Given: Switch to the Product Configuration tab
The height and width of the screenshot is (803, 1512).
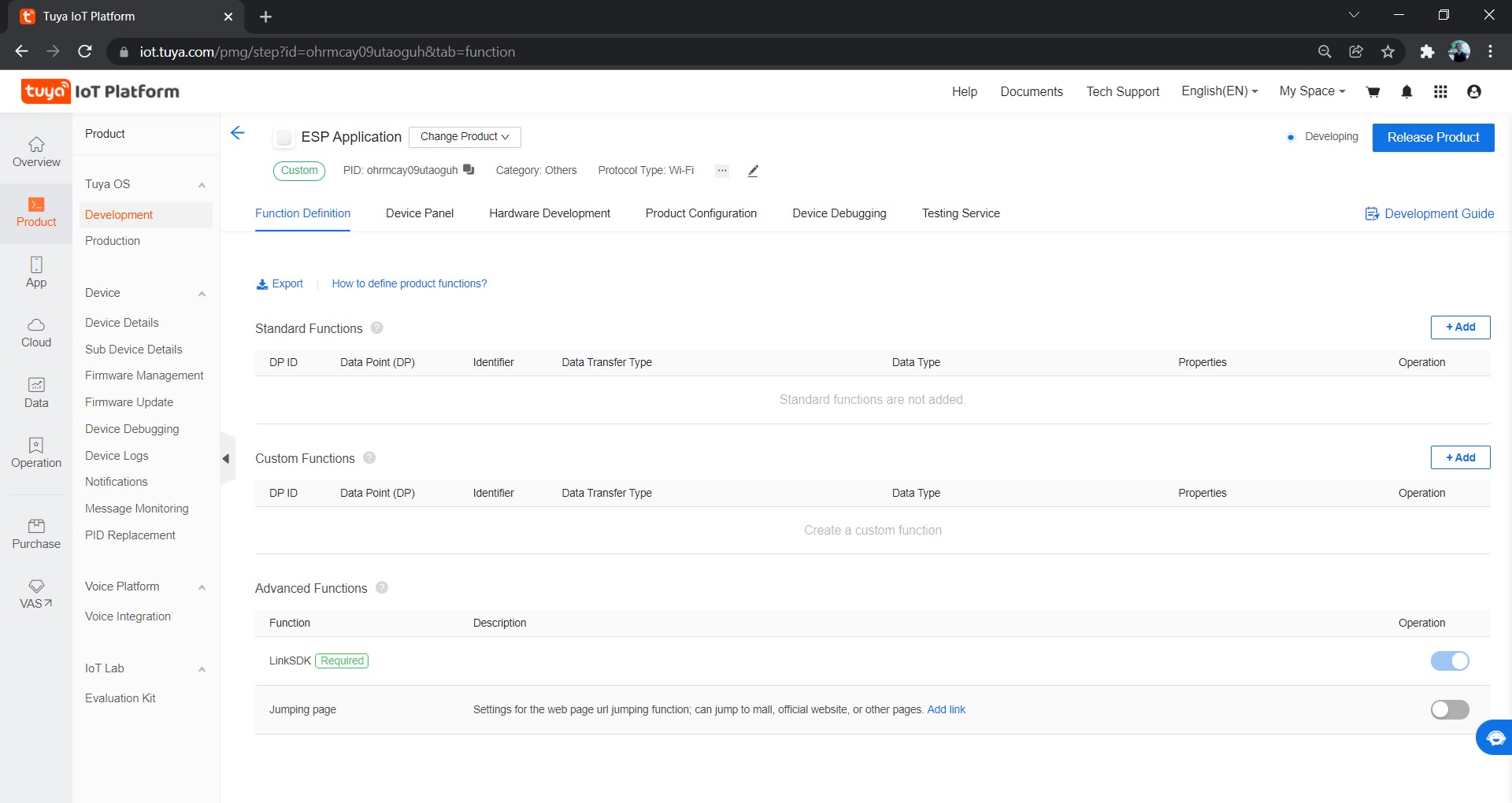Looking at the screenshot, I should [701, 213].
